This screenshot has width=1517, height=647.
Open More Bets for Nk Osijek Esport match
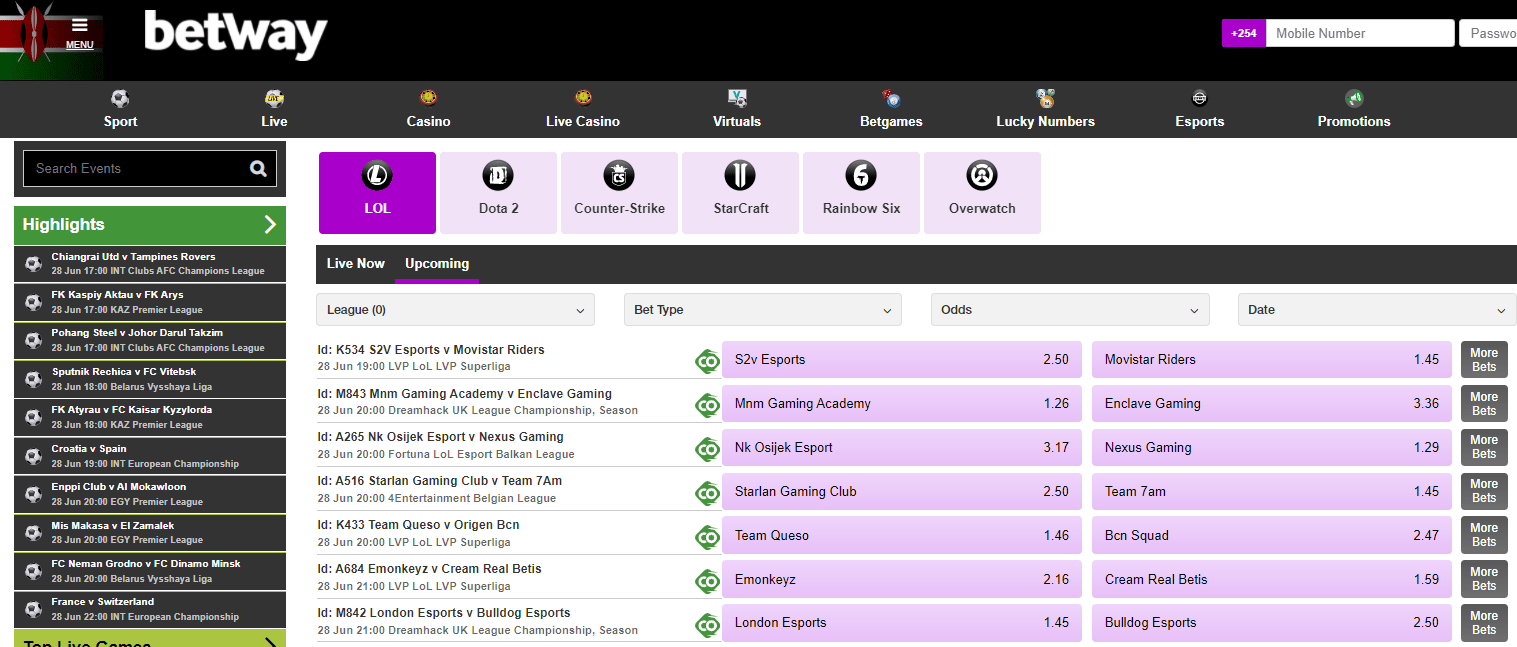[1484, 447]
